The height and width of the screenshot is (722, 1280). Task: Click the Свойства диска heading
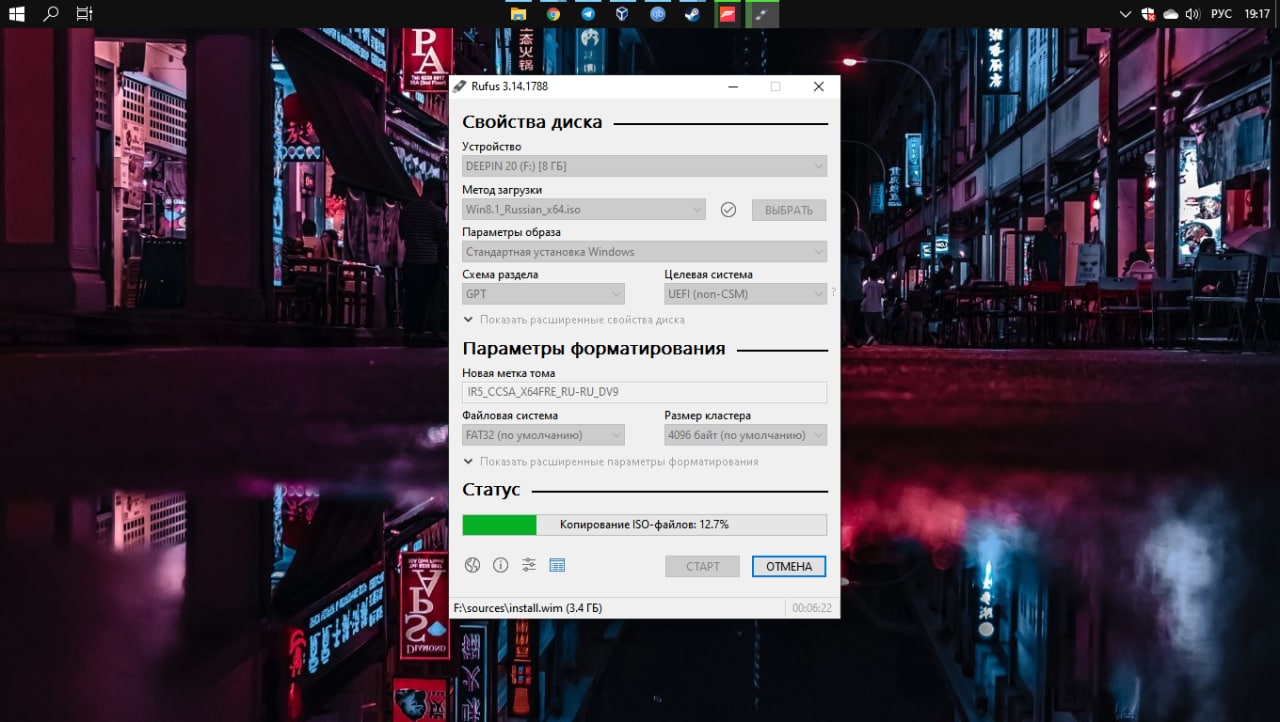532,122
